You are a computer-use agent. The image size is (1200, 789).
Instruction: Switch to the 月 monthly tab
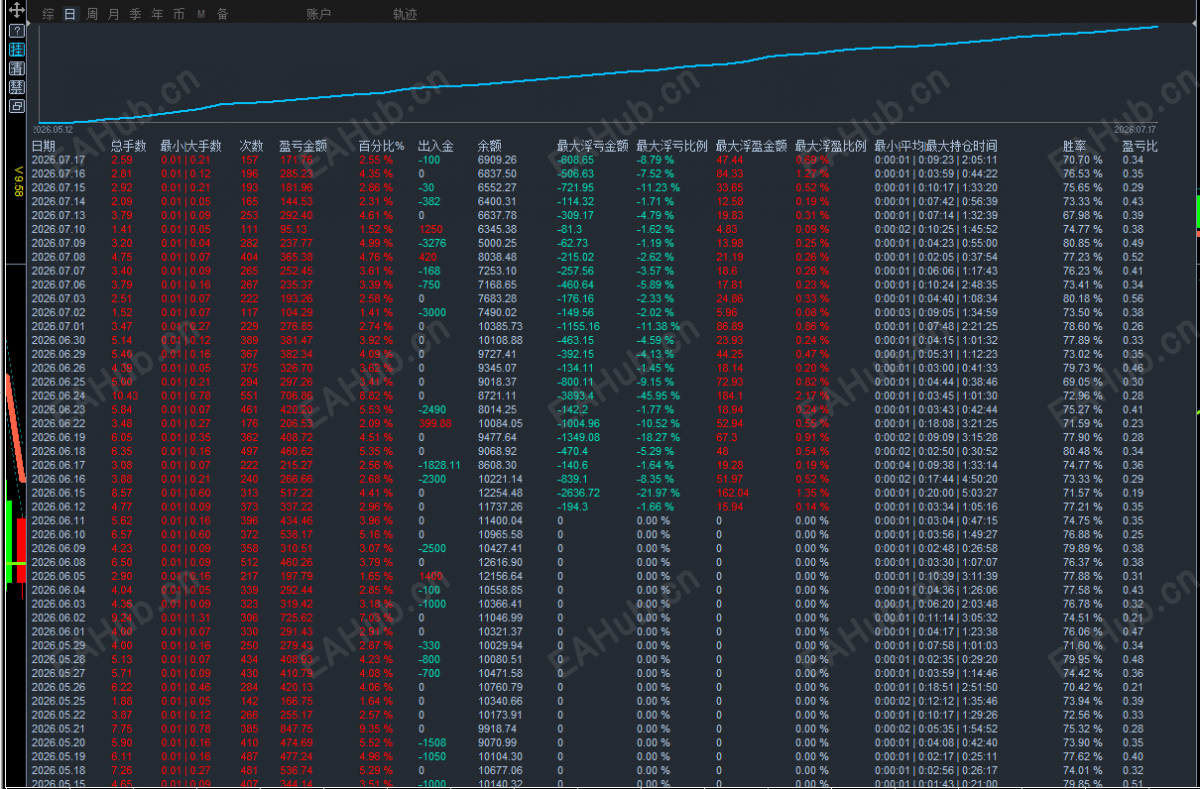click(113, 14)
